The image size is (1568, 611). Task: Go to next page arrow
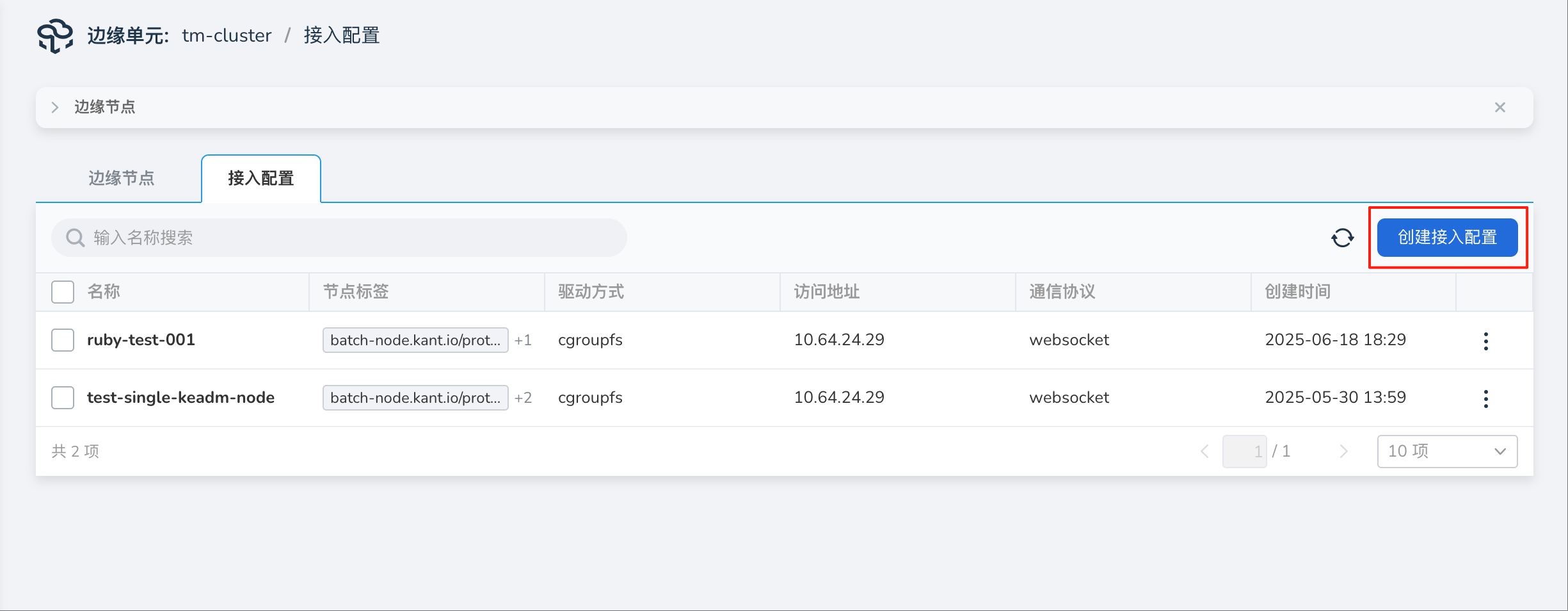pyautogui.click(x=1343, y=452)
